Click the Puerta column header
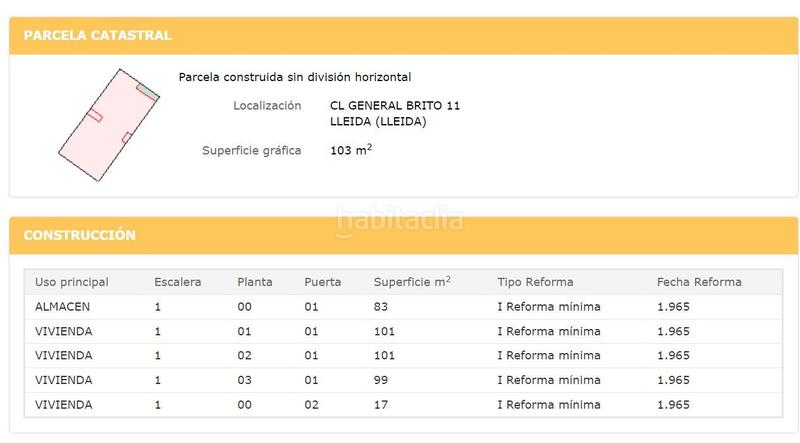Screen dimensions: 800x443 click(322, 282)
